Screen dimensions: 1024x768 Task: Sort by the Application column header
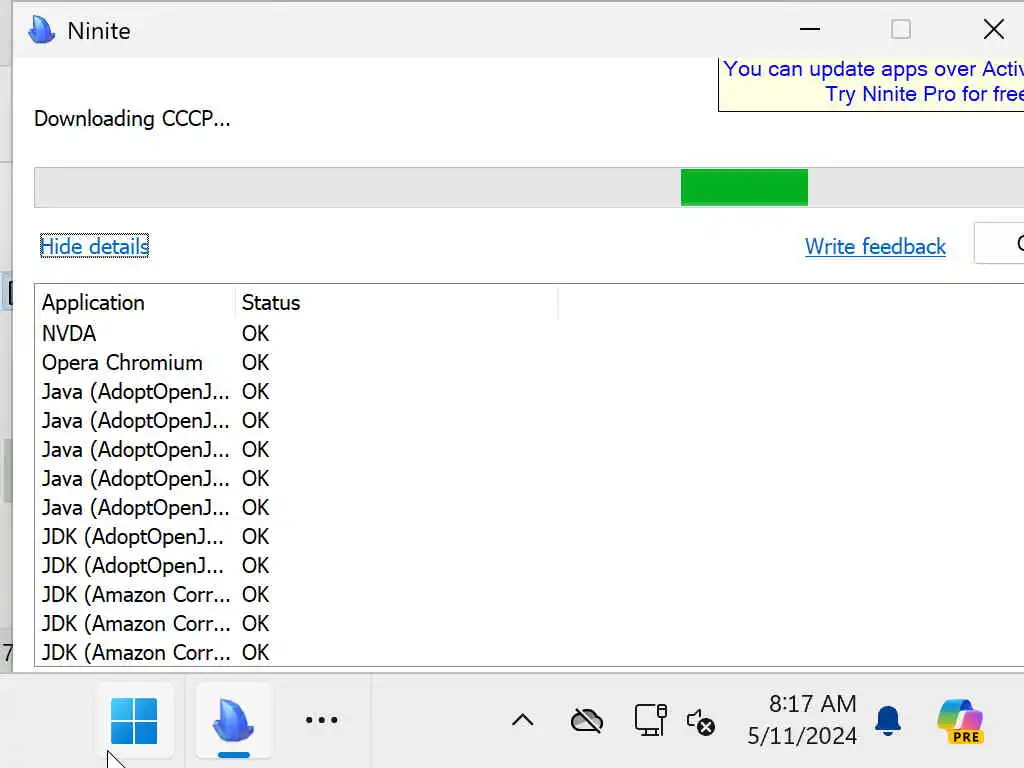(135, 303)
